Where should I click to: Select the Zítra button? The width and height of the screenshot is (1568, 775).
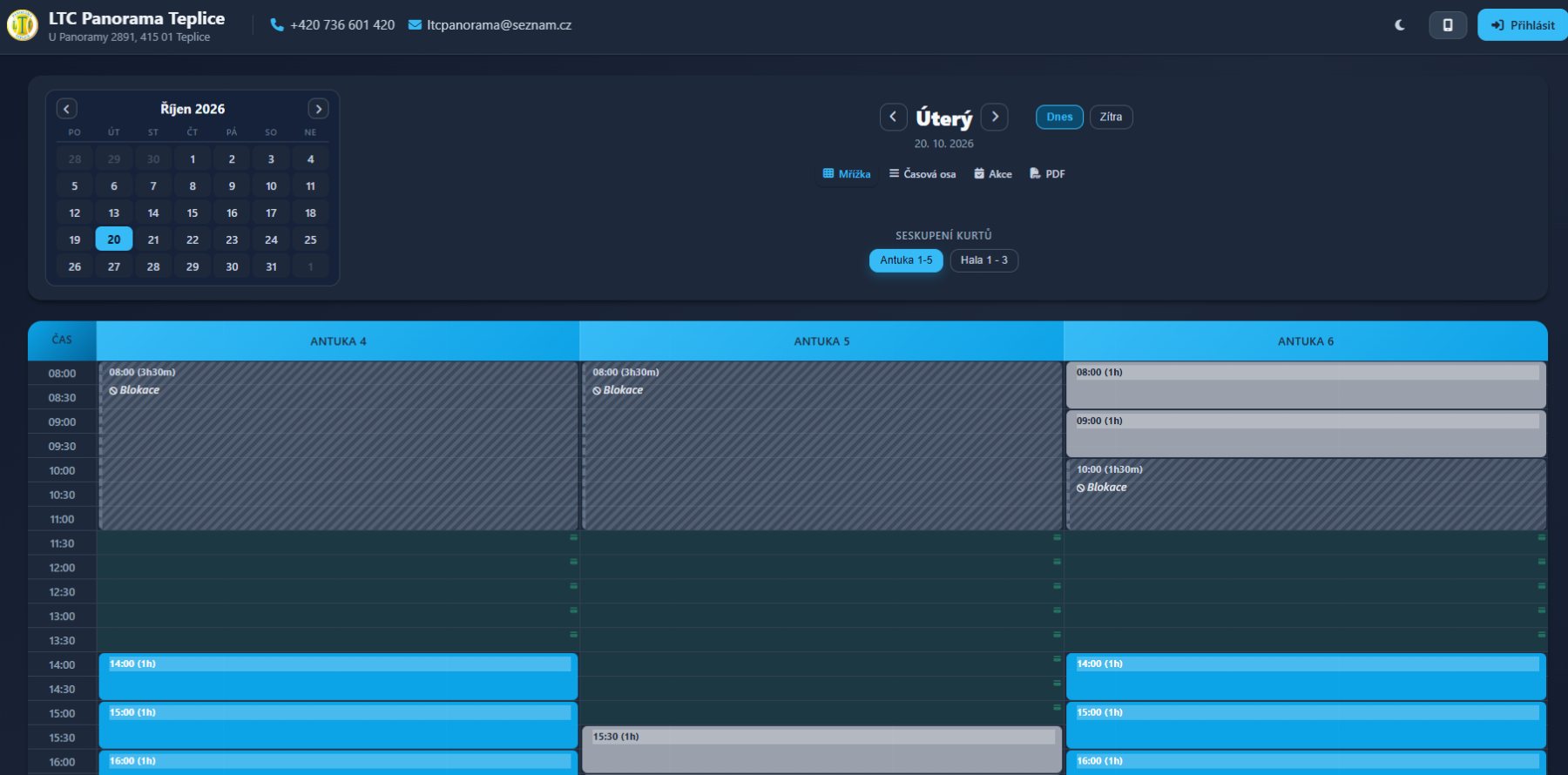[1111, 117]
